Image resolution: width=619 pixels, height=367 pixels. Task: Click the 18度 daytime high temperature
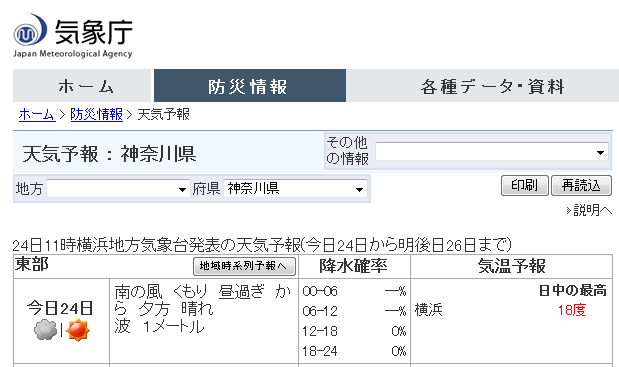click(x=572, y=310)
